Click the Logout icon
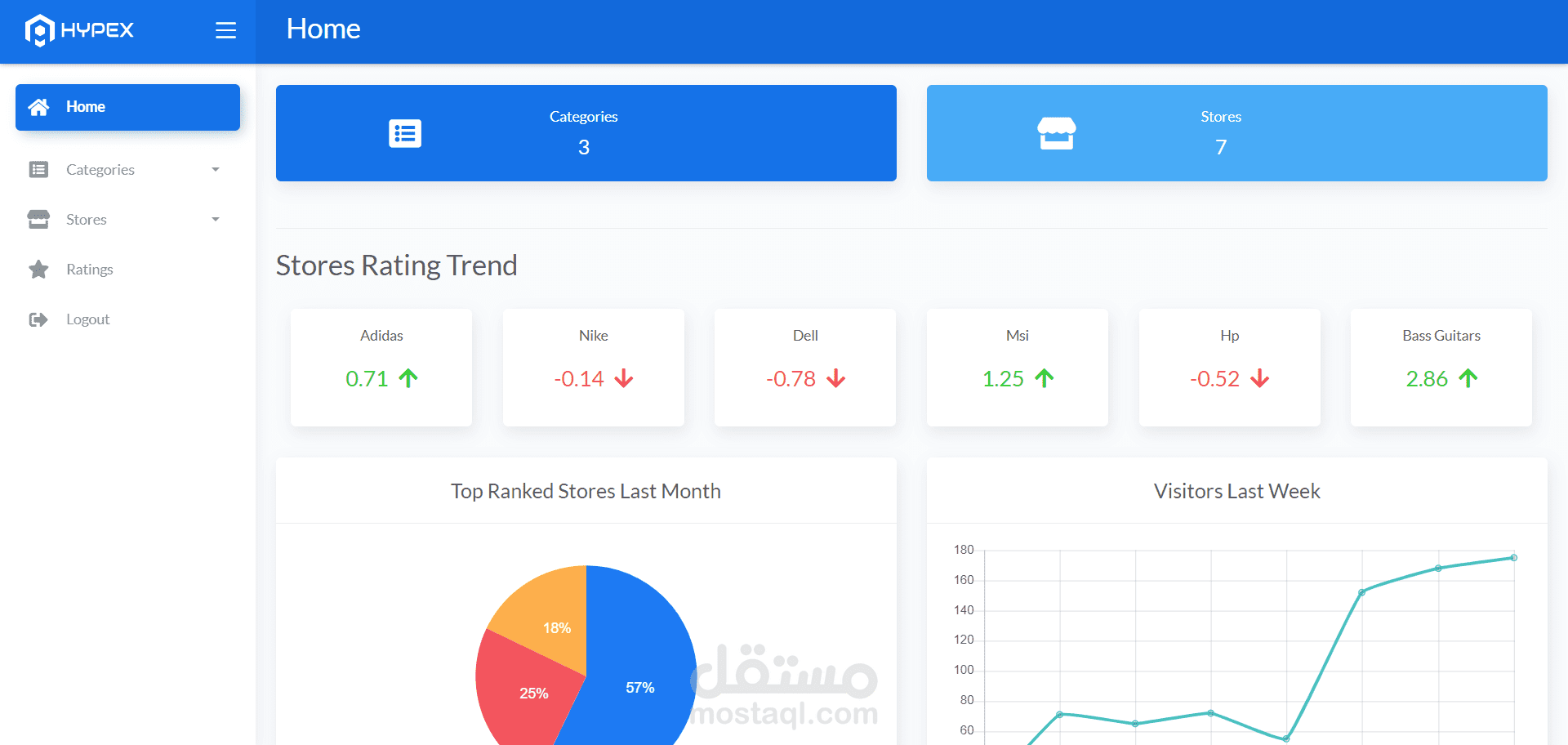This screenshot has width=1568, height=745. coord(38,319)
